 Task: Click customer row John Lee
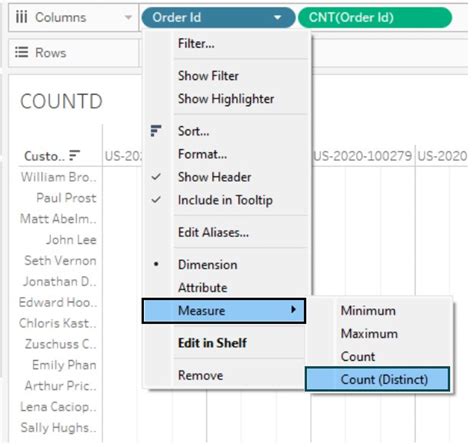[x=71, y=239]
